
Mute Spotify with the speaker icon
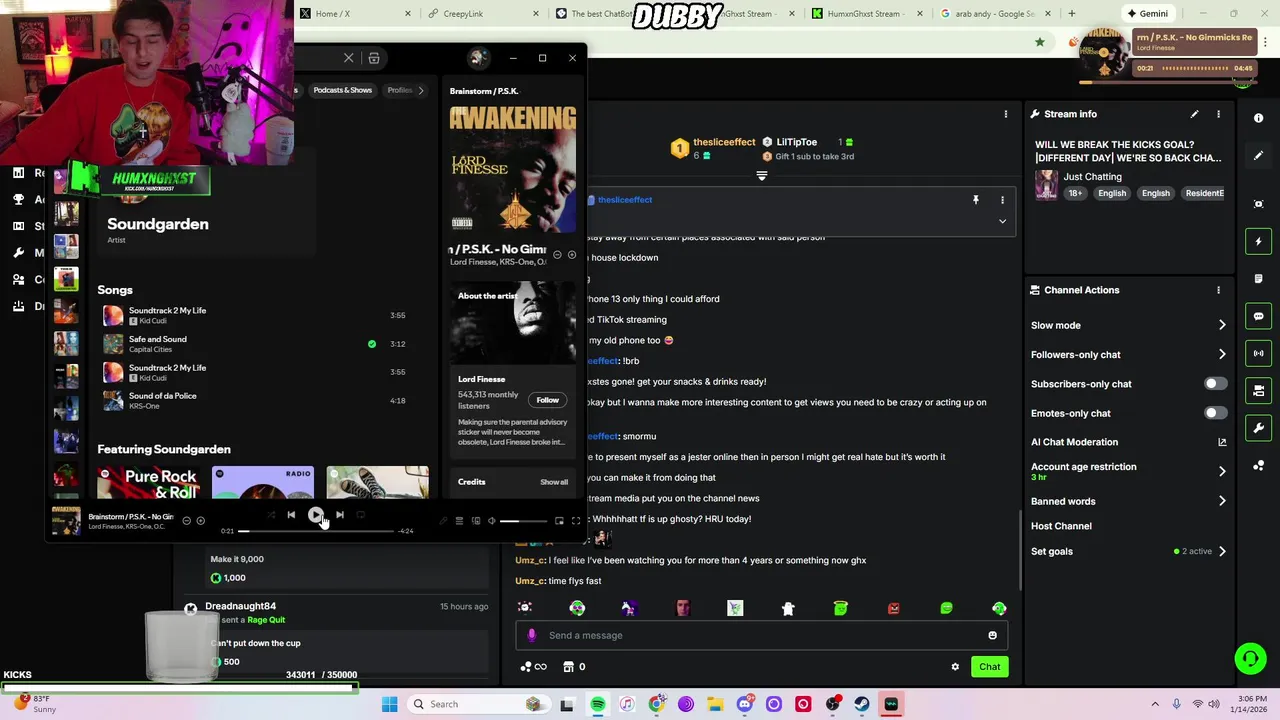491,521
